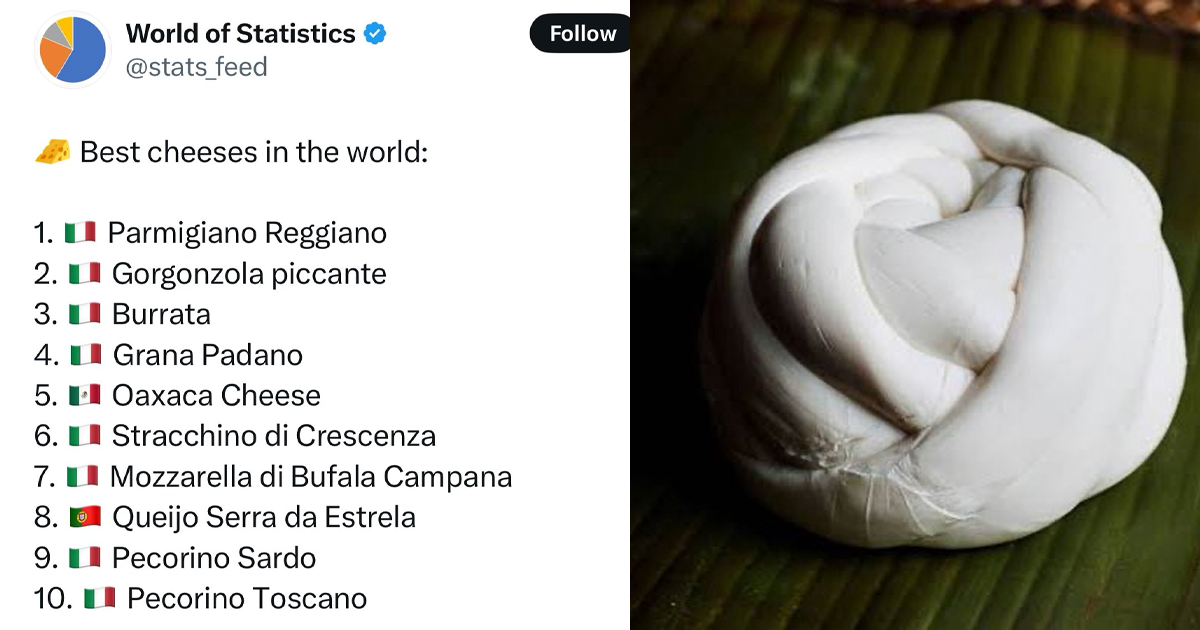Click the blue verified badge
Image resolution: width=1200 pixels, height=630 pixels.
click(x=375, y=34)
